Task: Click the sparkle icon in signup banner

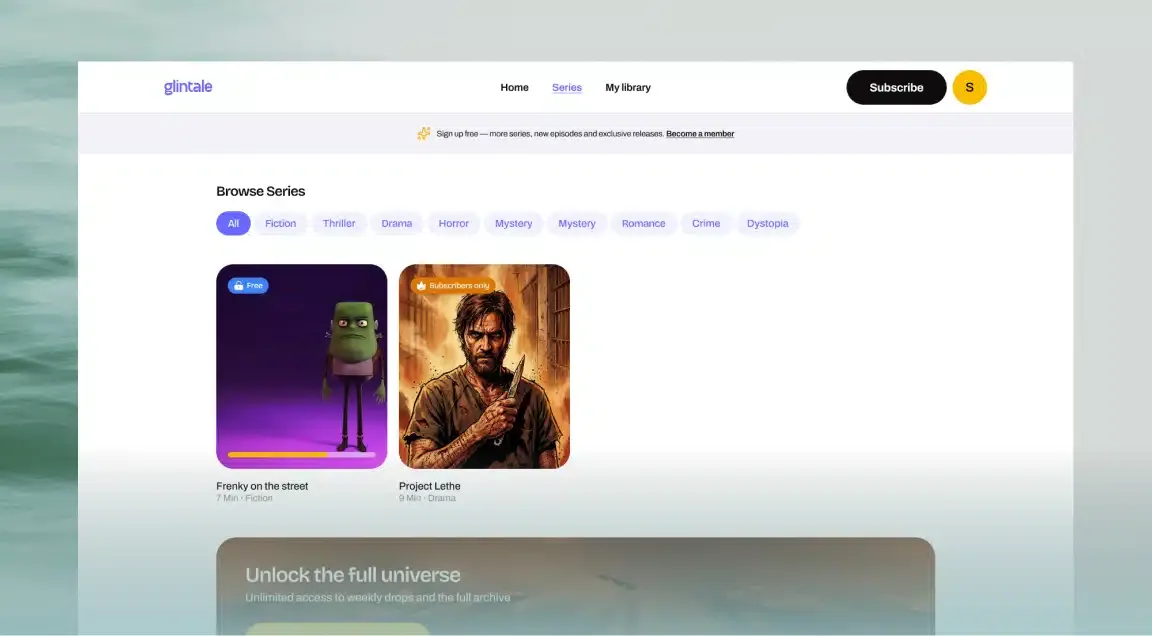Action: click(423, 134)
